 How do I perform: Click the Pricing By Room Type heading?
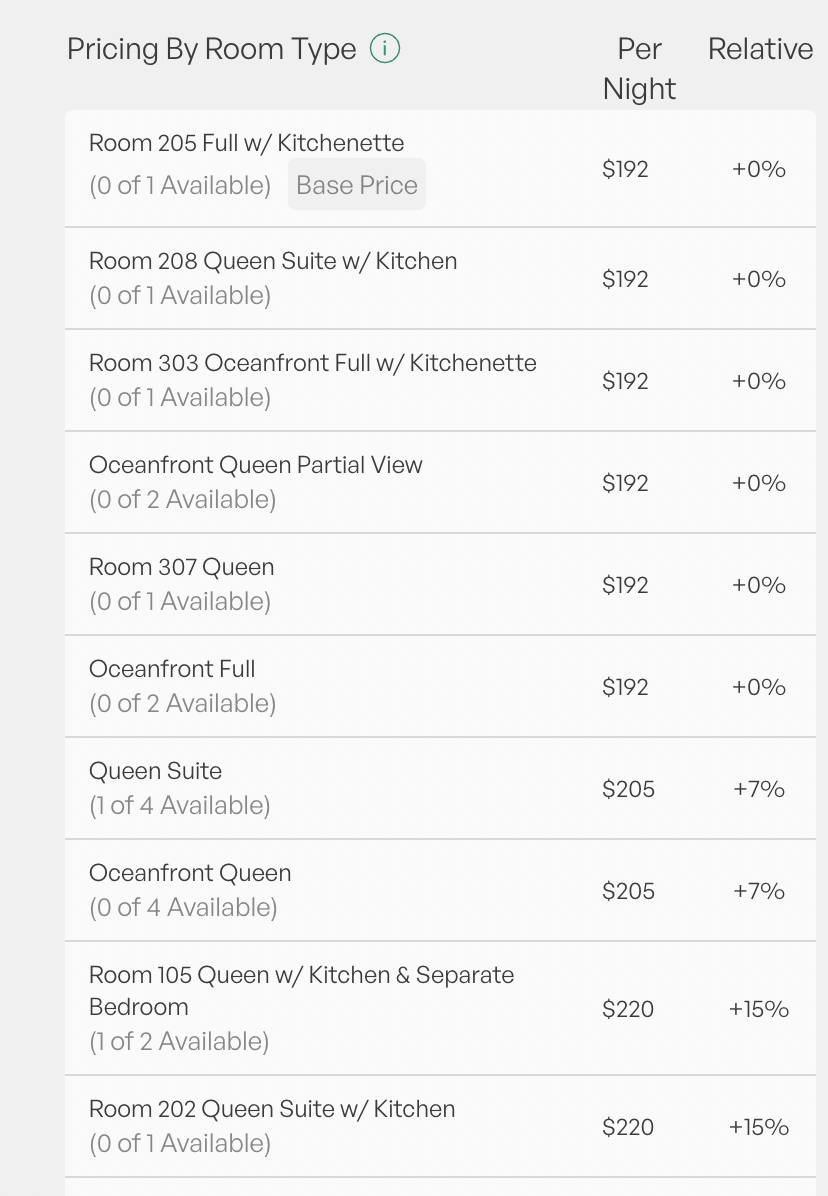point(211,49)
